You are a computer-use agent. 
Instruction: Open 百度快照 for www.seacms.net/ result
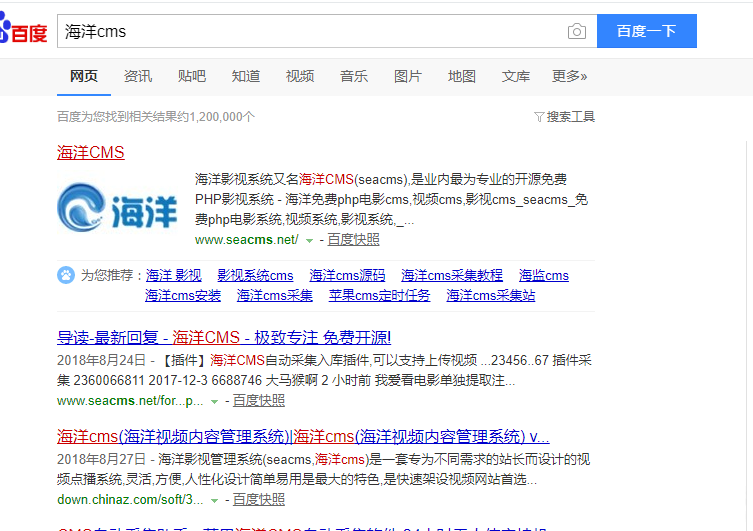[x=353, y=240]
